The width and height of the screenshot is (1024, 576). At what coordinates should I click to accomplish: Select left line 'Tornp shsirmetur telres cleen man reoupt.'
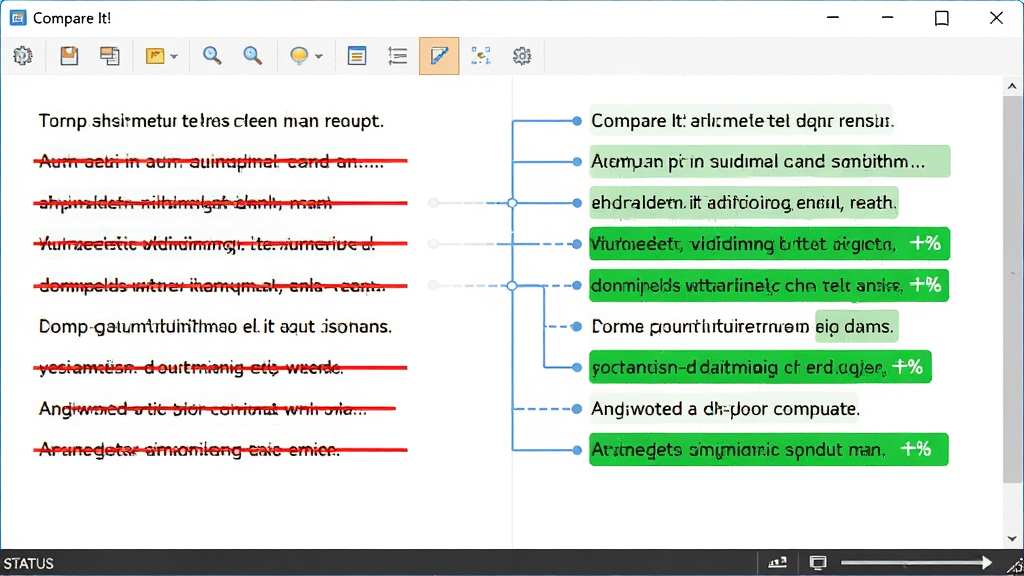tap(211, 121)
